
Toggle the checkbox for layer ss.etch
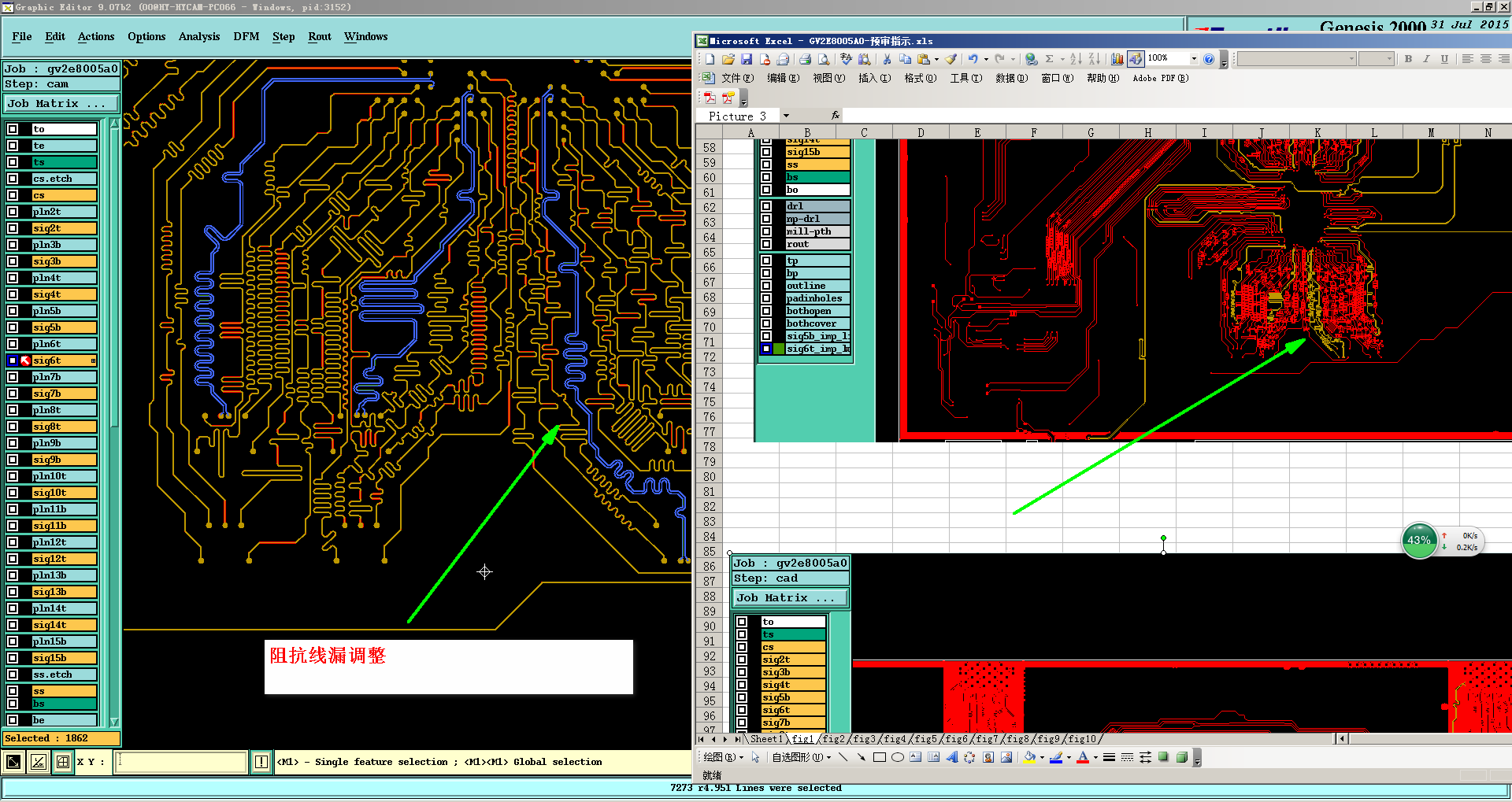click(13, 674)
